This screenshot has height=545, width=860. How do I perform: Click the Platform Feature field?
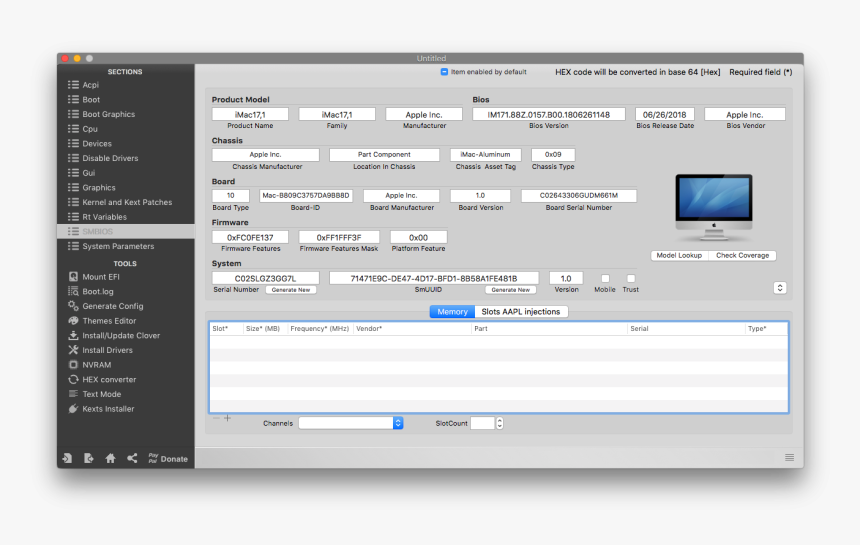(418, 237)
